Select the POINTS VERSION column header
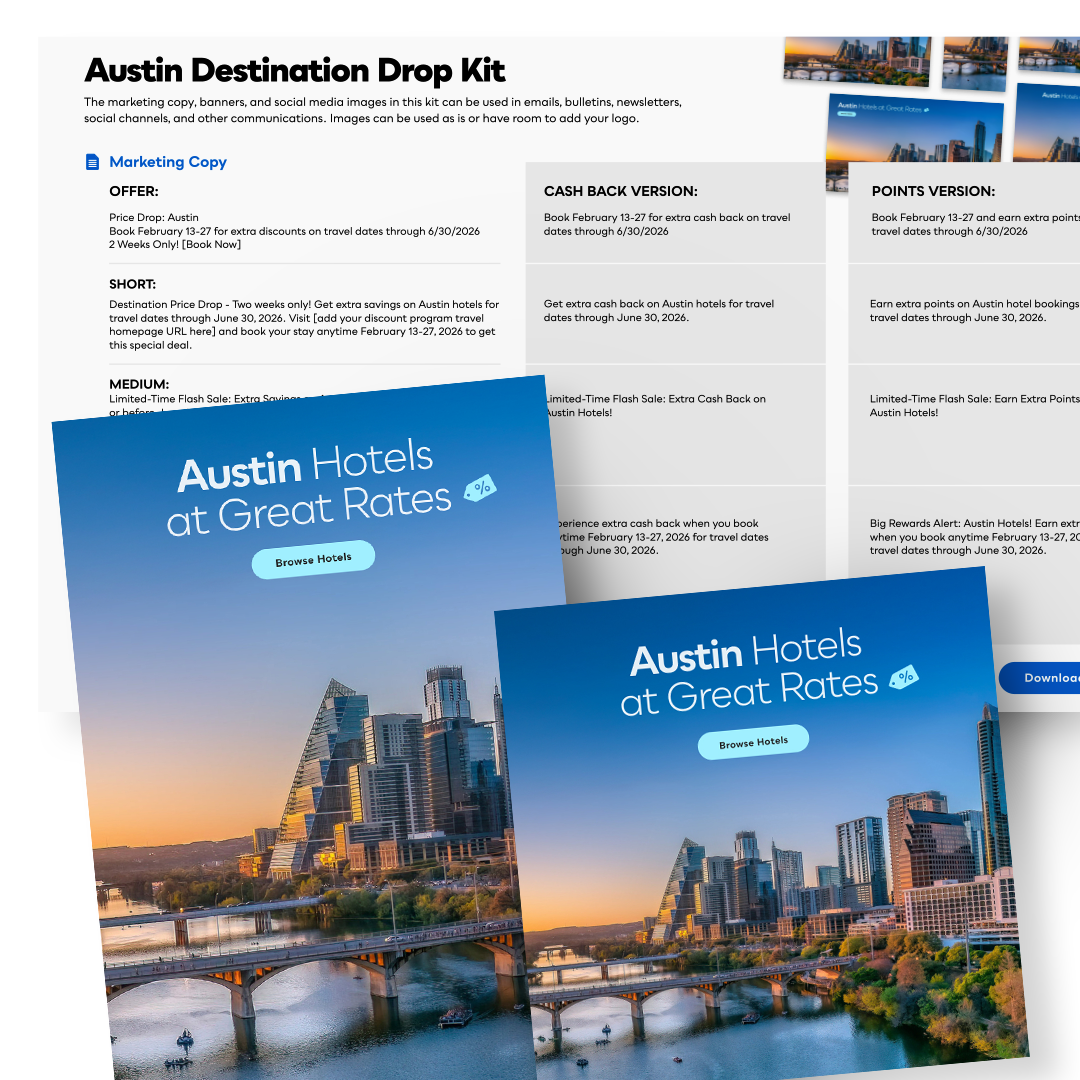The width and height of the screenshot is (1080, 1080). [933, 191]
